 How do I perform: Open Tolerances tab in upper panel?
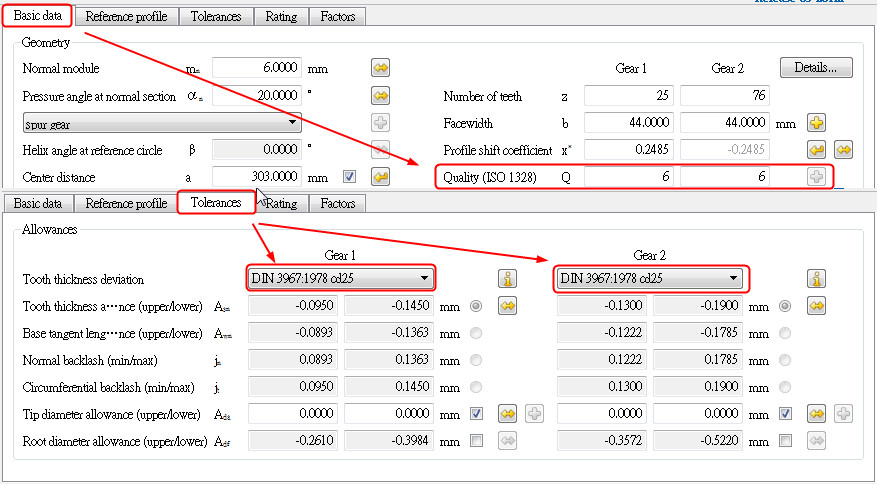click(216, 16)
